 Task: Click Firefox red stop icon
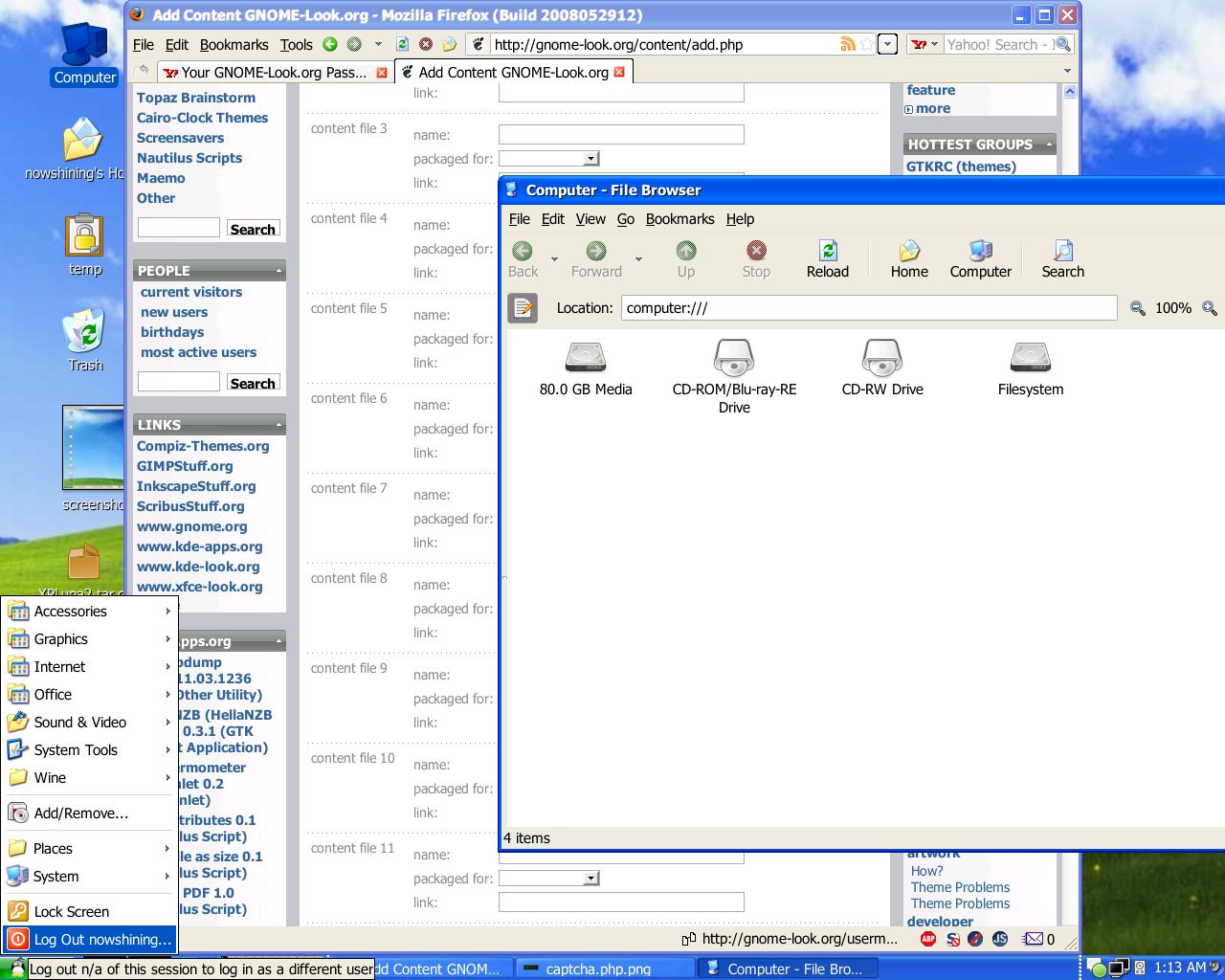point(426,44)
